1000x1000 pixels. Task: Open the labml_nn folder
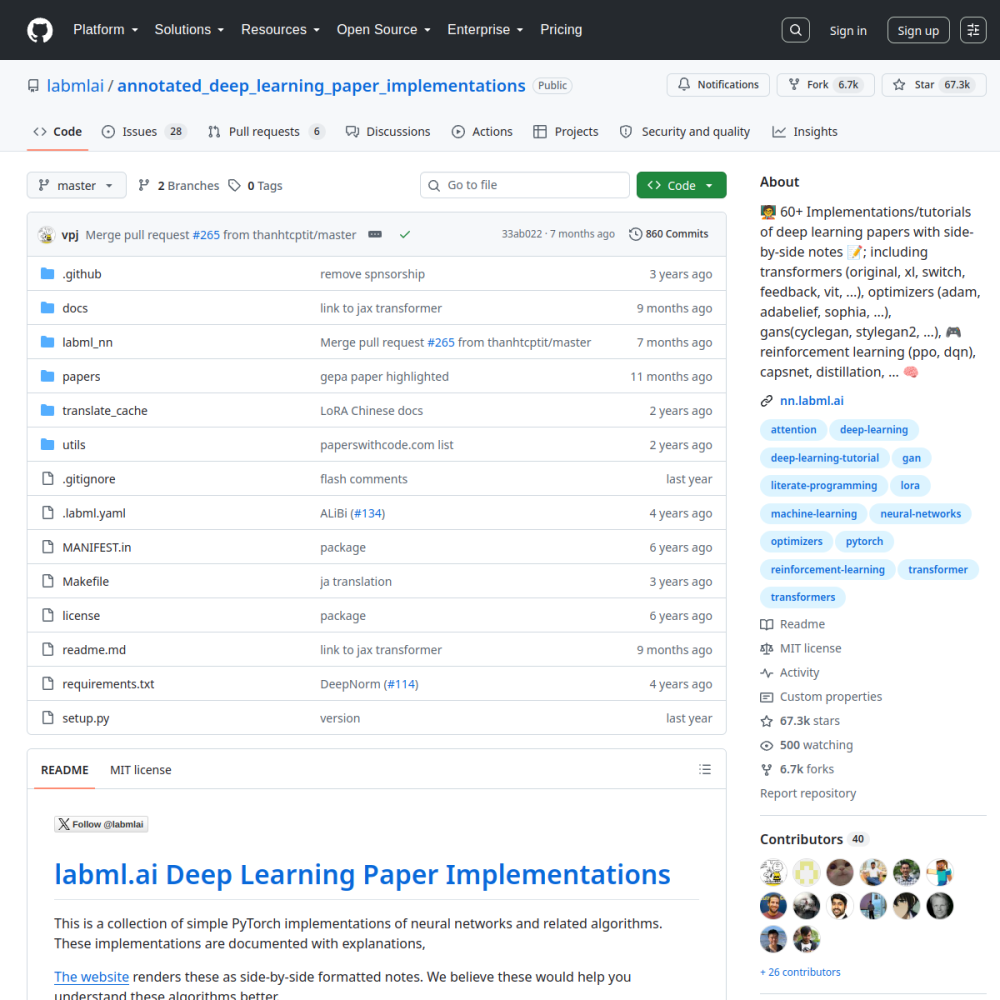[x=87, y=342]
